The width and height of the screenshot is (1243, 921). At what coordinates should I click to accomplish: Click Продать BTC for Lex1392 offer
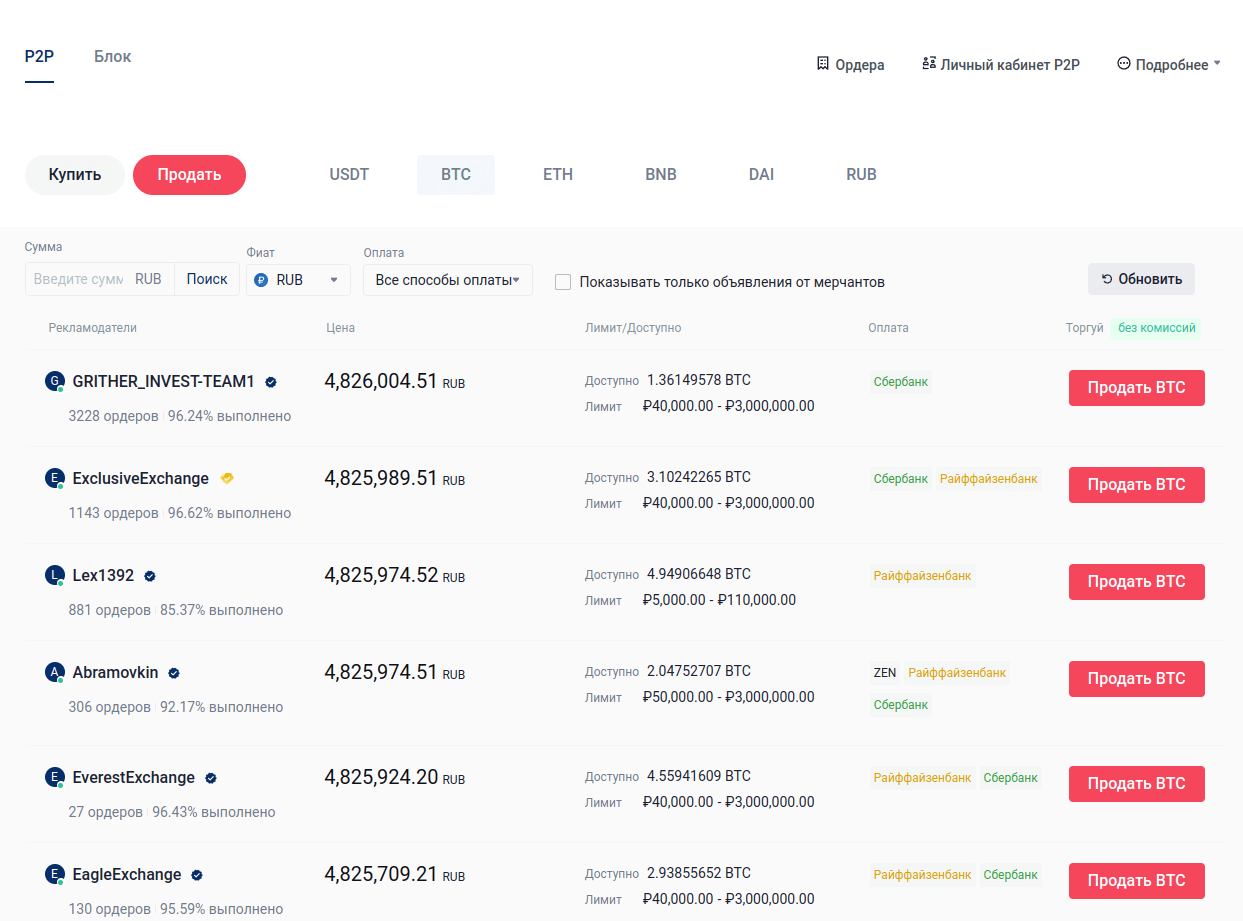pyautogui.click(x=1136, y=582)
